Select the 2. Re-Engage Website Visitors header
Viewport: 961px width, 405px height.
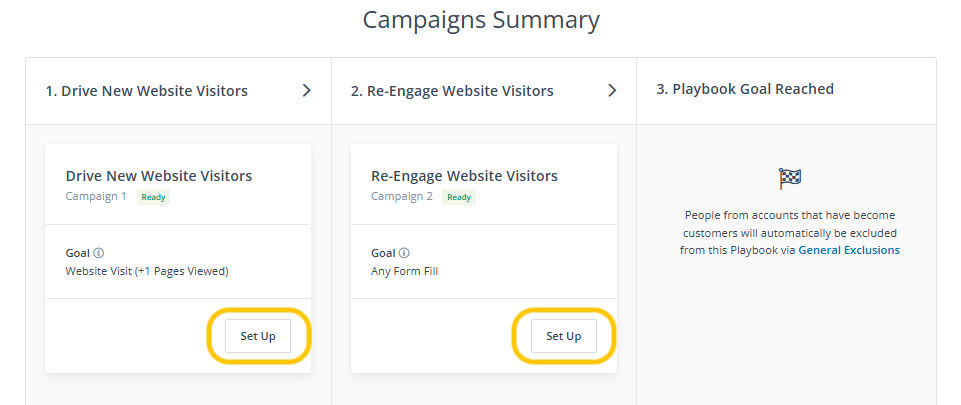(452, 91)
